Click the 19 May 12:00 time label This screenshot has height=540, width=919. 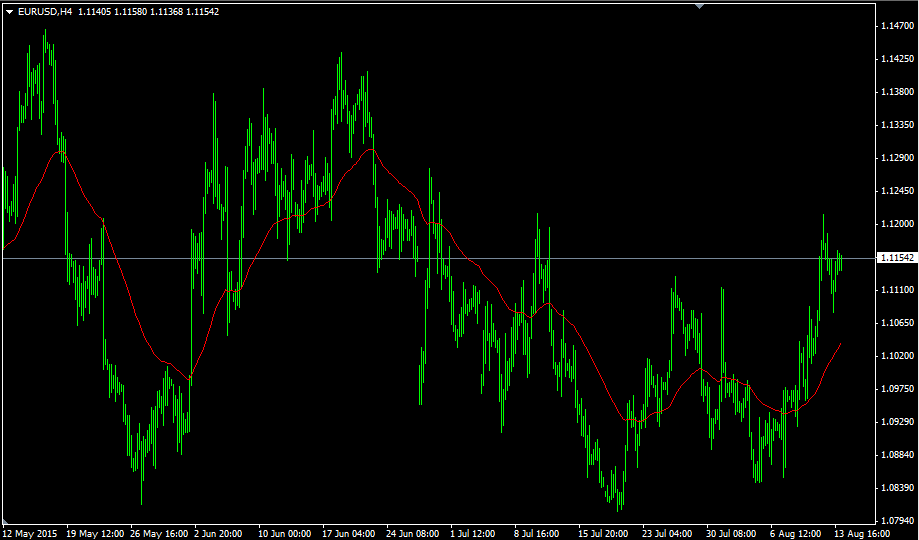point(96,534)
